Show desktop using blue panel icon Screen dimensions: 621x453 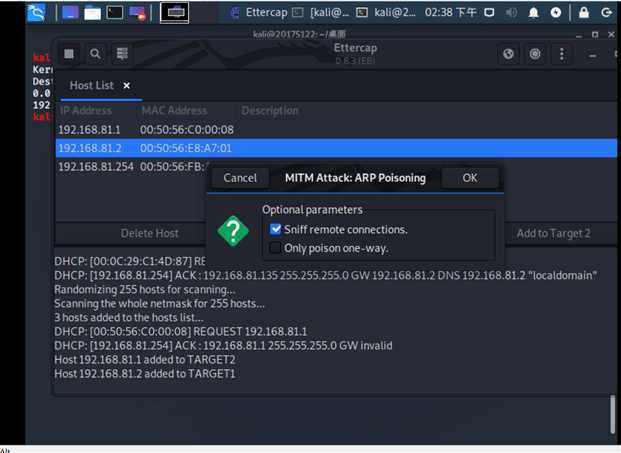click(70, 13)
